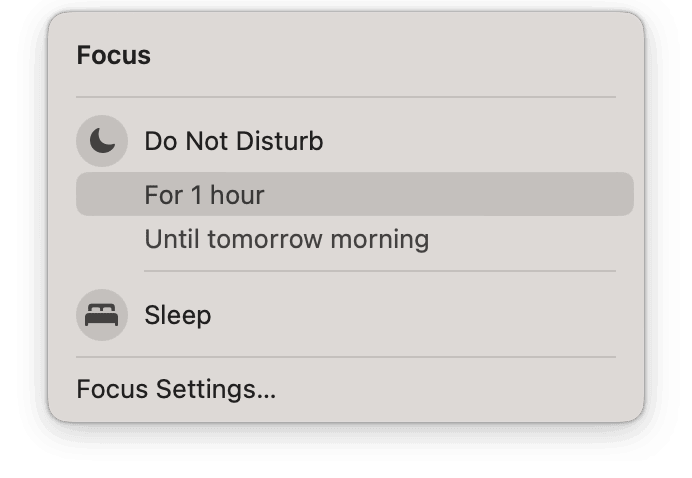This screenshot has height=478, width=692.
Task: Choose "Until tomorrow morning" duration option
Action: click(286, 240)
